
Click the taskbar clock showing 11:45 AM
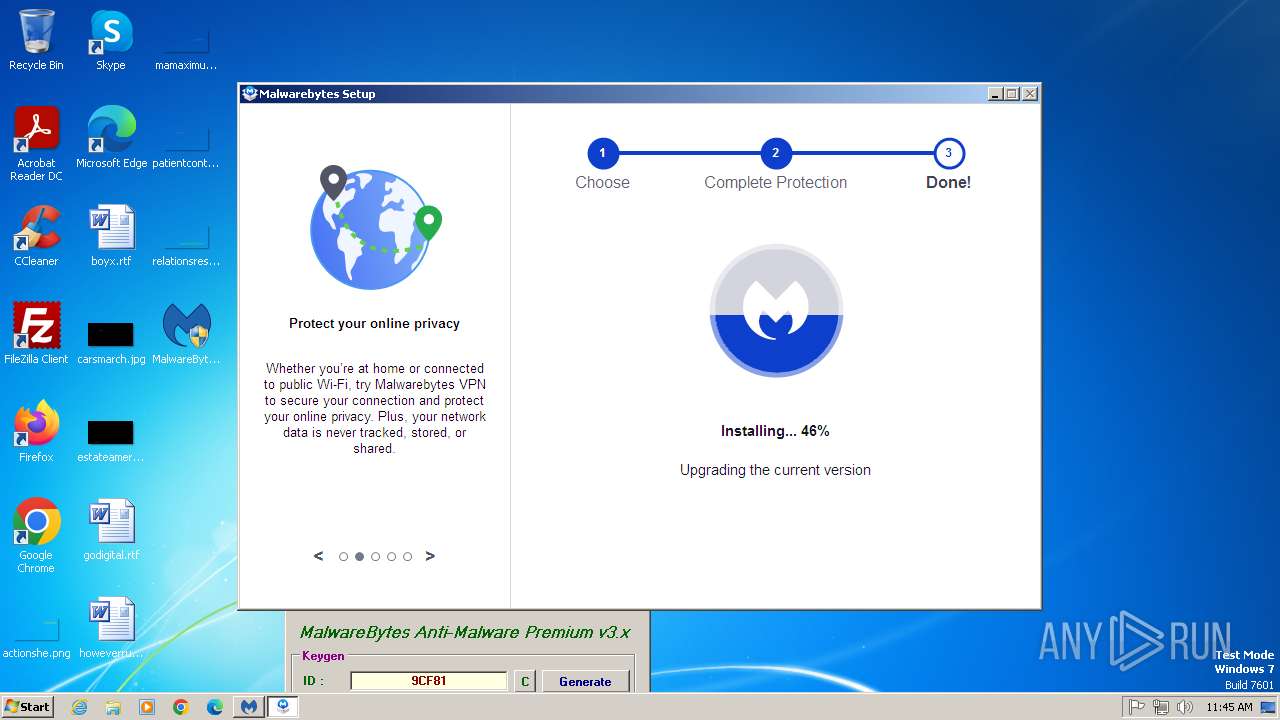pos(1229,707)
